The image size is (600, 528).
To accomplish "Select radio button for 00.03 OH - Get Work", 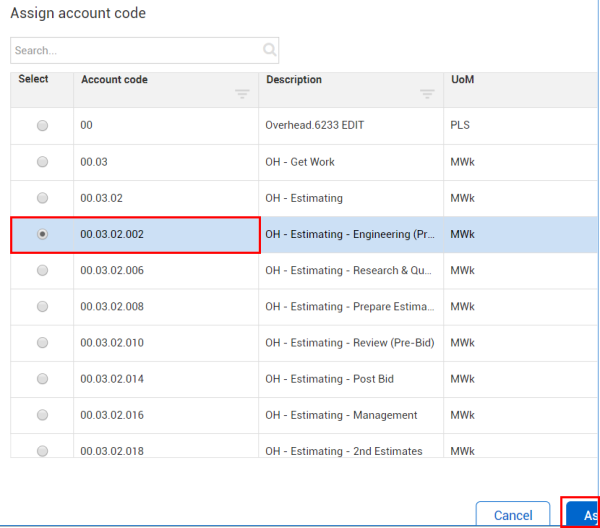I will pyautogui.click(x=42, y=162).
